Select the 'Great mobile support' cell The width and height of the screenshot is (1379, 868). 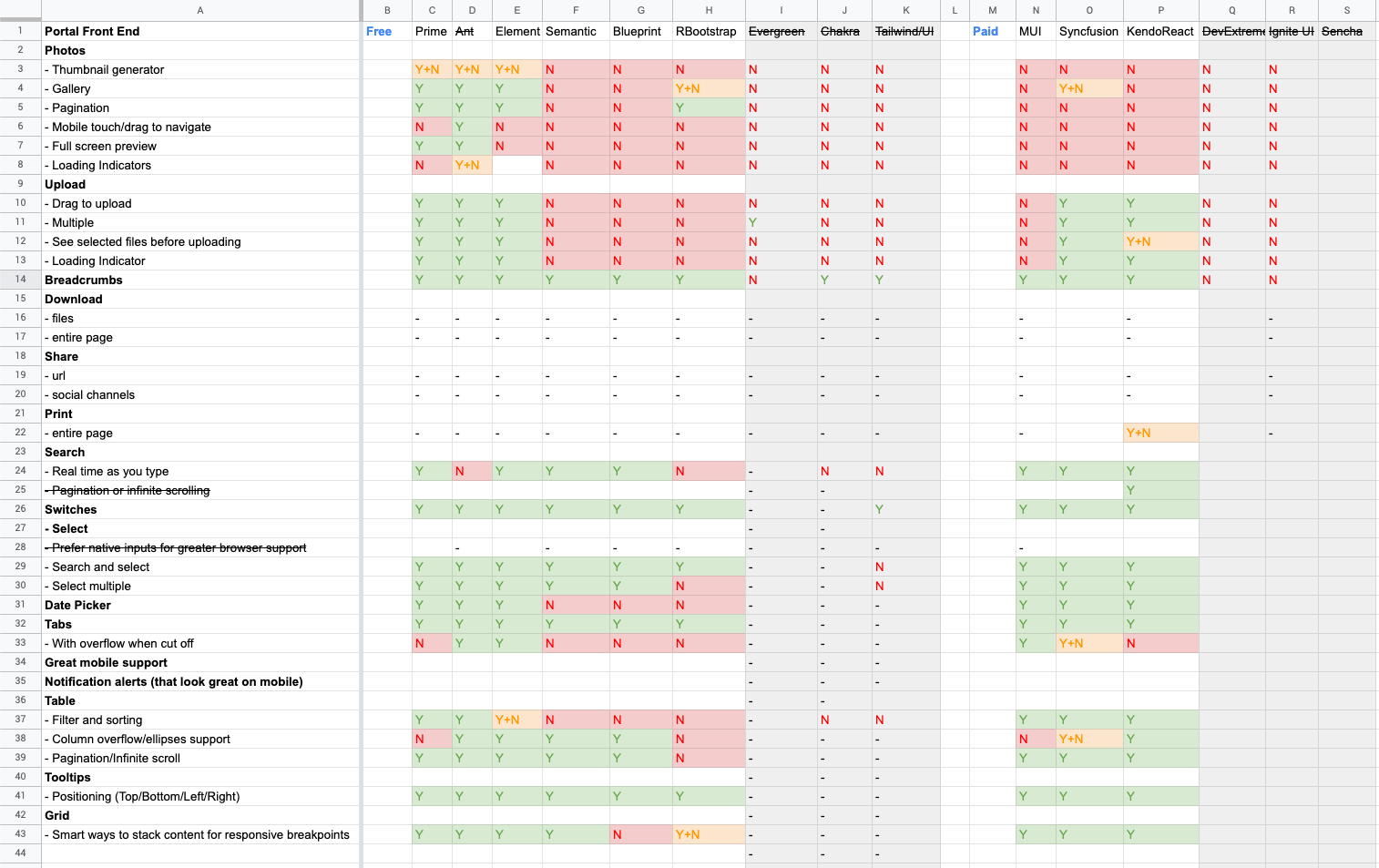pyautogui.click(x=200, y=662)
